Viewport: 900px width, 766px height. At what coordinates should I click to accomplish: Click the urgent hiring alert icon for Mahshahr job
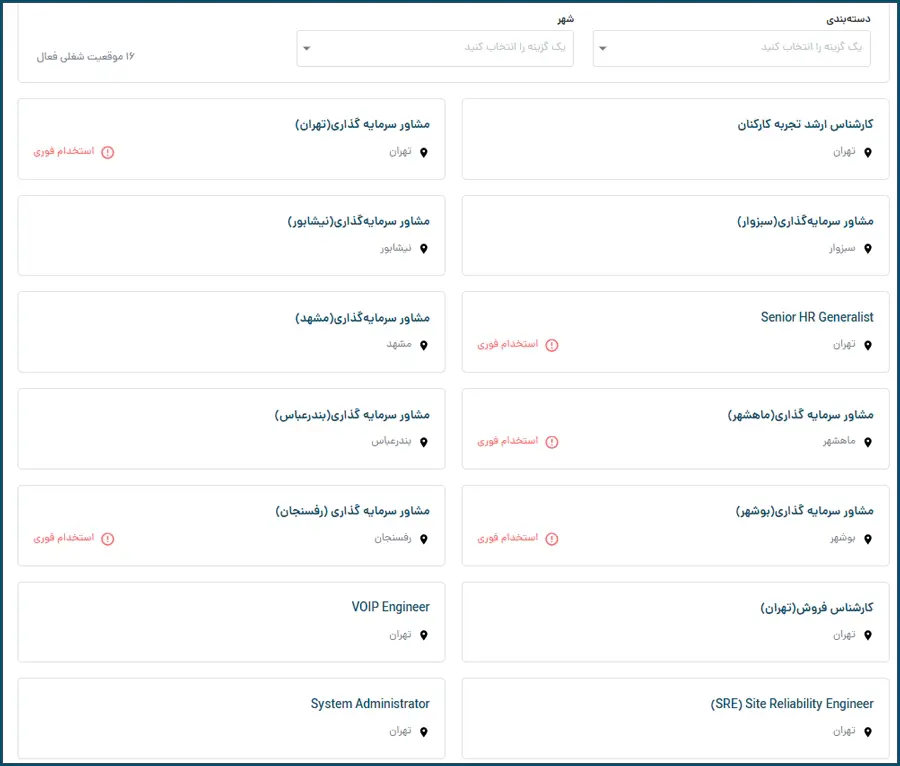click(x=552, y=442)
